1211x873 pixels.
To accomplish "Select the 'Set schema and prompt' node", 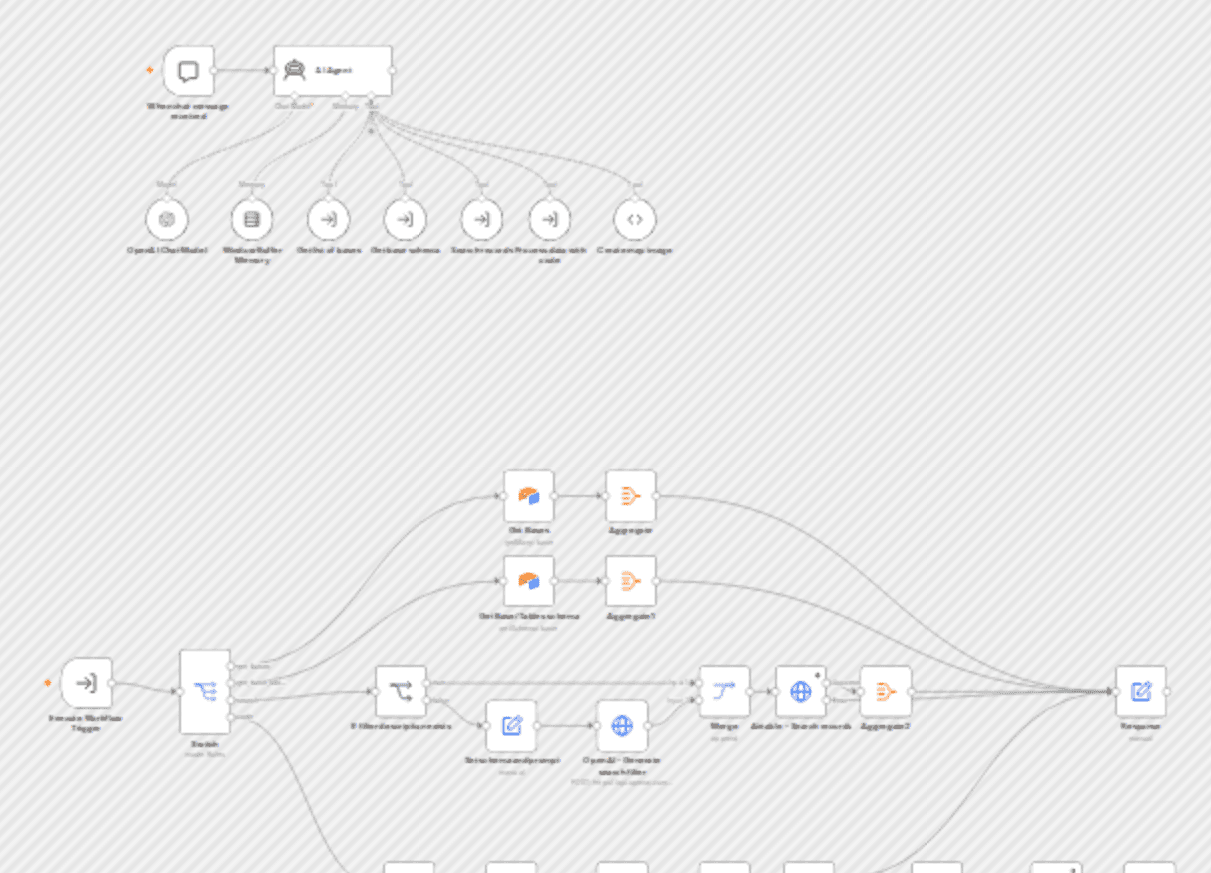I will pyautogui.click(x=511, y=725).
